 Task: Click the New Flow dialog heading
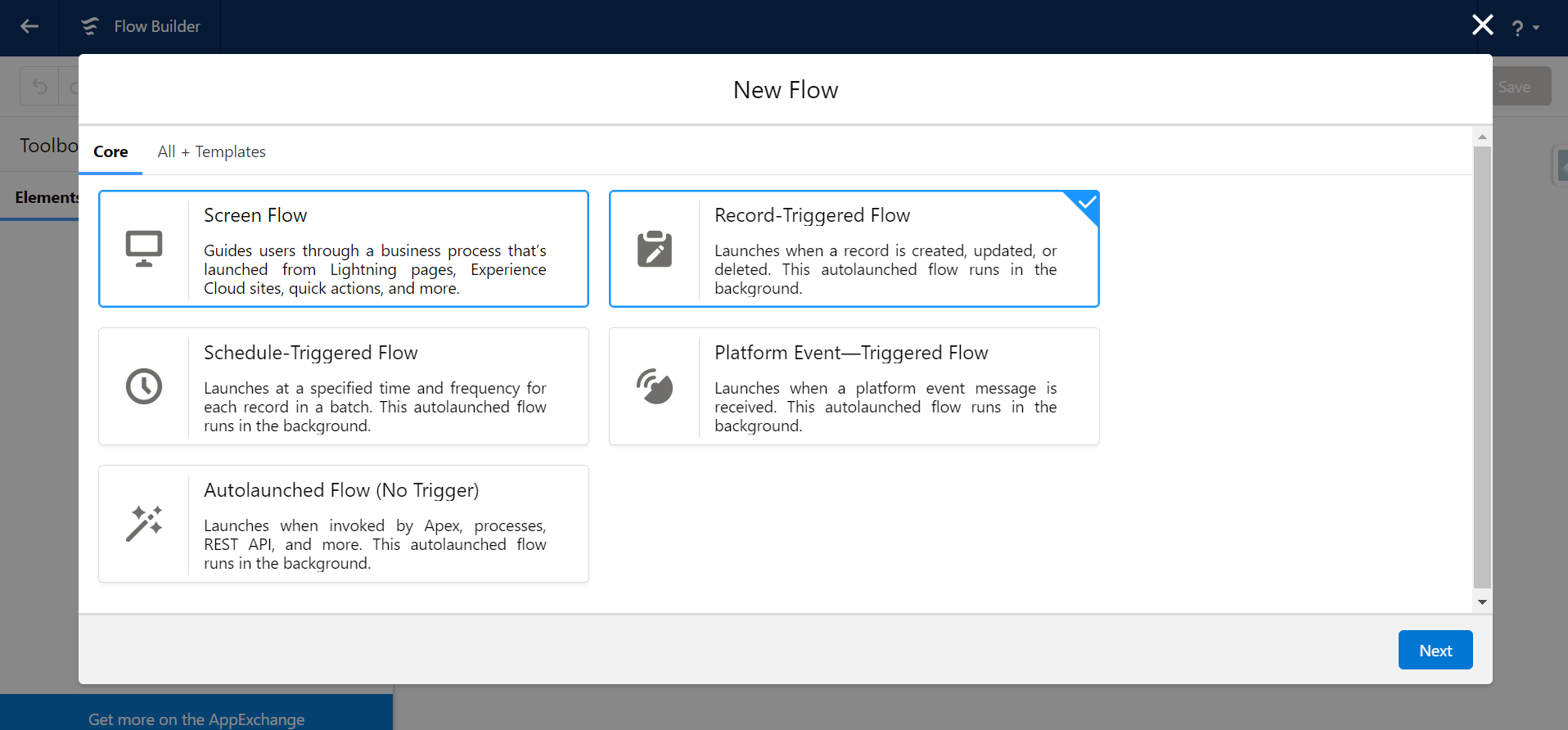(x=786, y=90)
